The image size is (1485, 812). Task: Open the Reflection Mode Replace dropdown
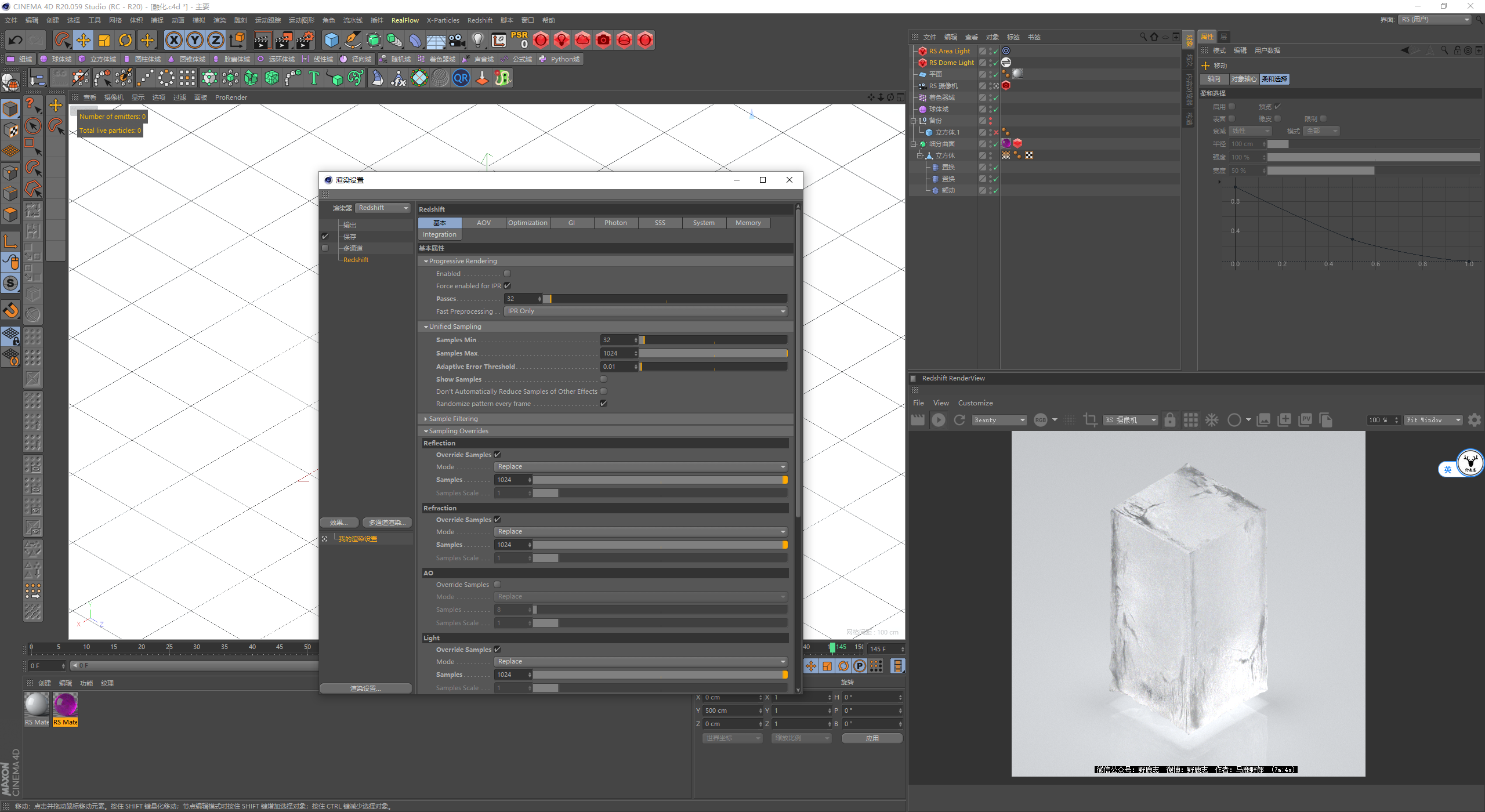pyautogui.click(x=641, y=466)
